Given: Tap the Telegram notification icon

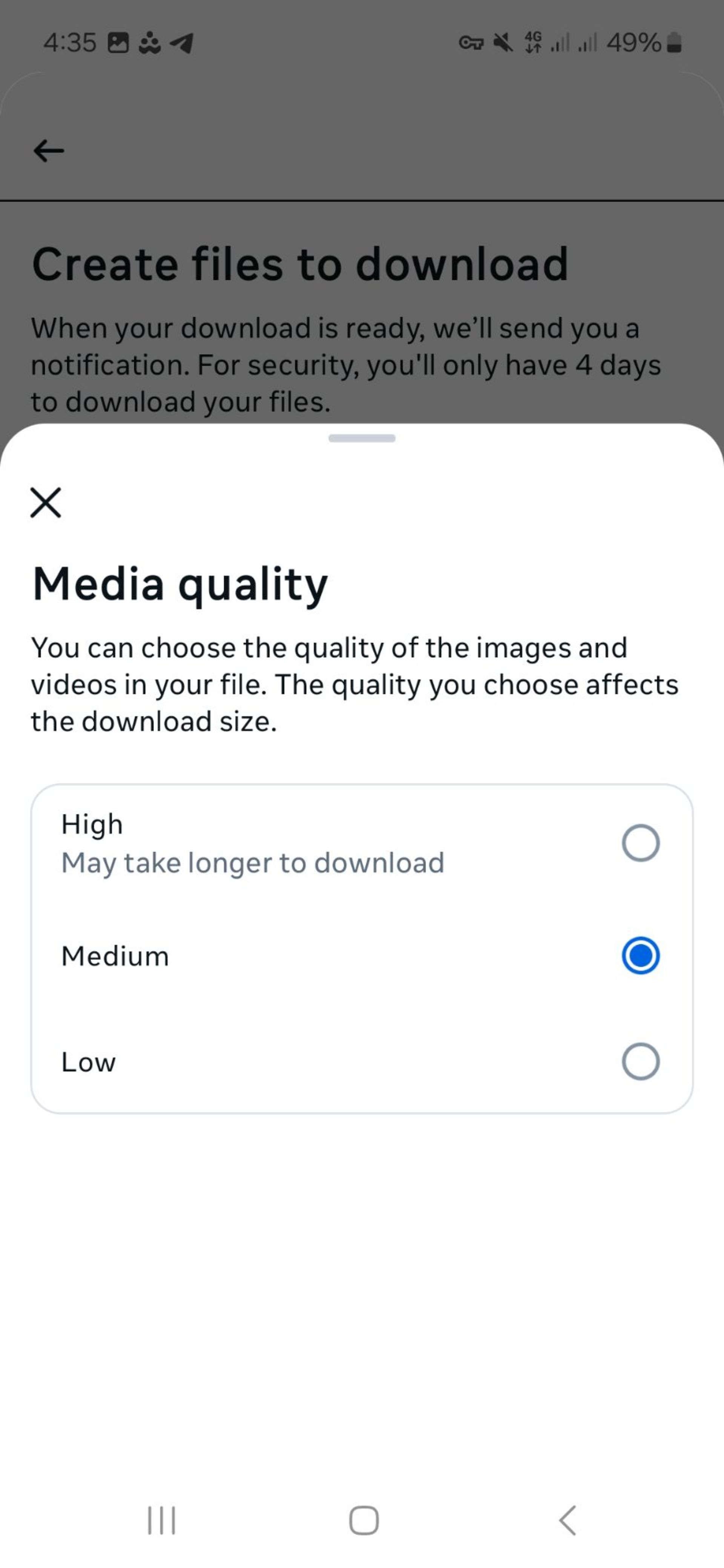Looking at the screenshot, I should (x=181, y=43).
